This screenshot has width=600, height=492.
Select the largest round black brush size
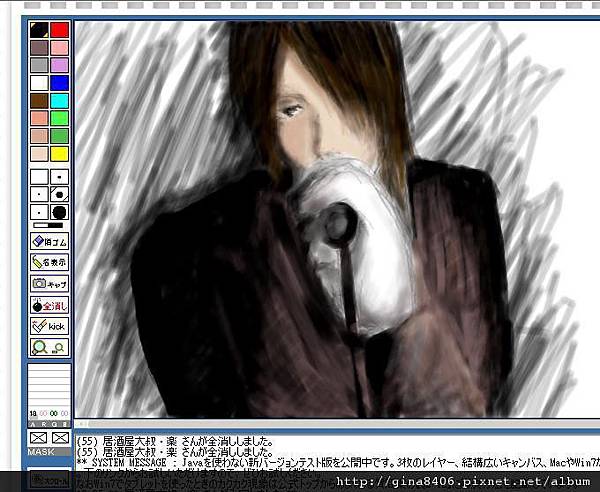60,212
